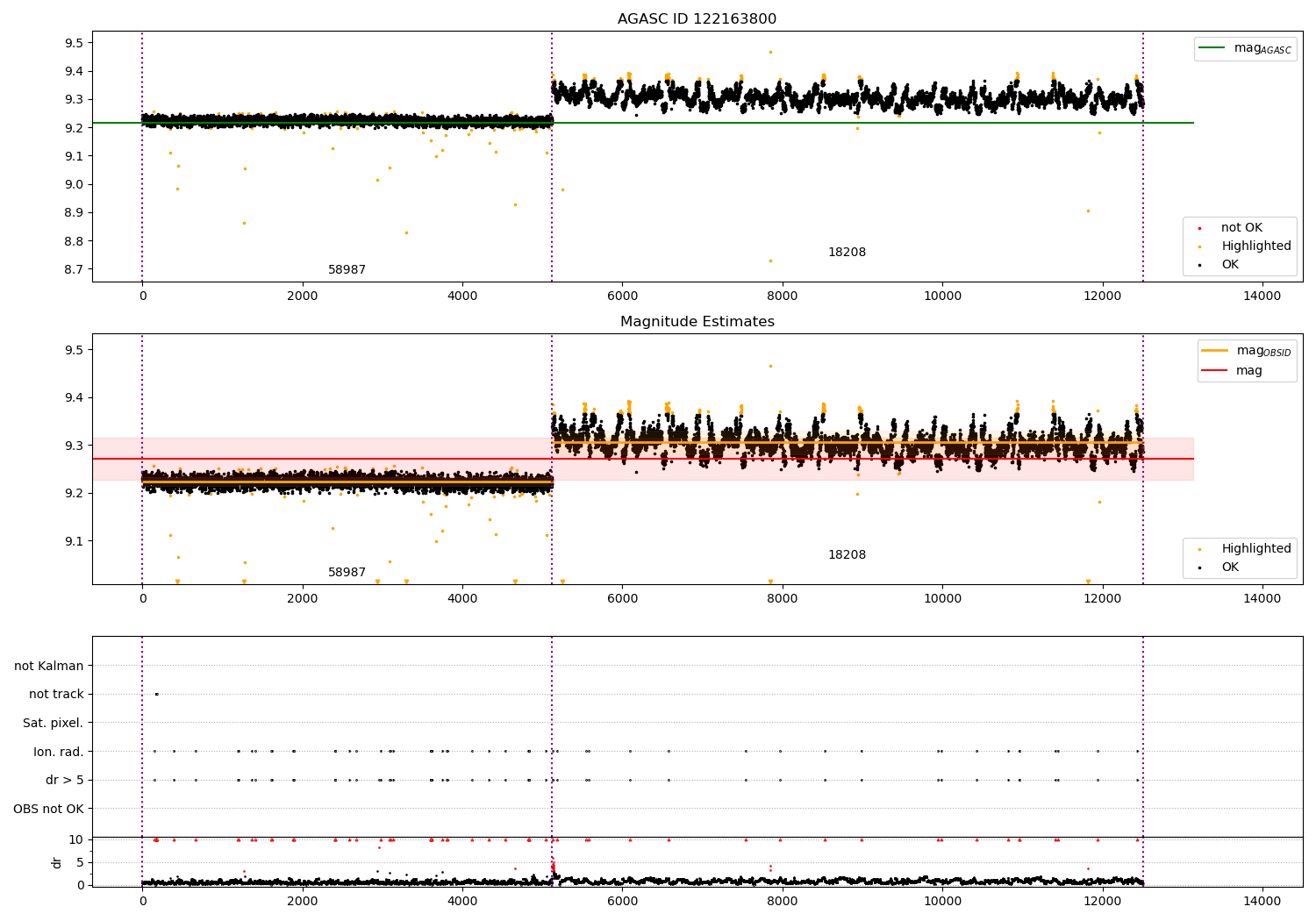Click "58987" in the Magnitude Estimates plot
This screenshot has height=921, width=1316.
point(347,573)
